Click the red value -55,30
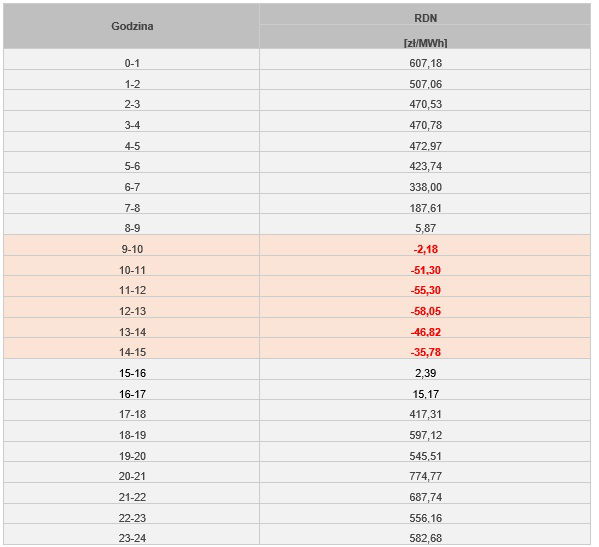Viewport: 599px width, 547px height. coord(426,290)
